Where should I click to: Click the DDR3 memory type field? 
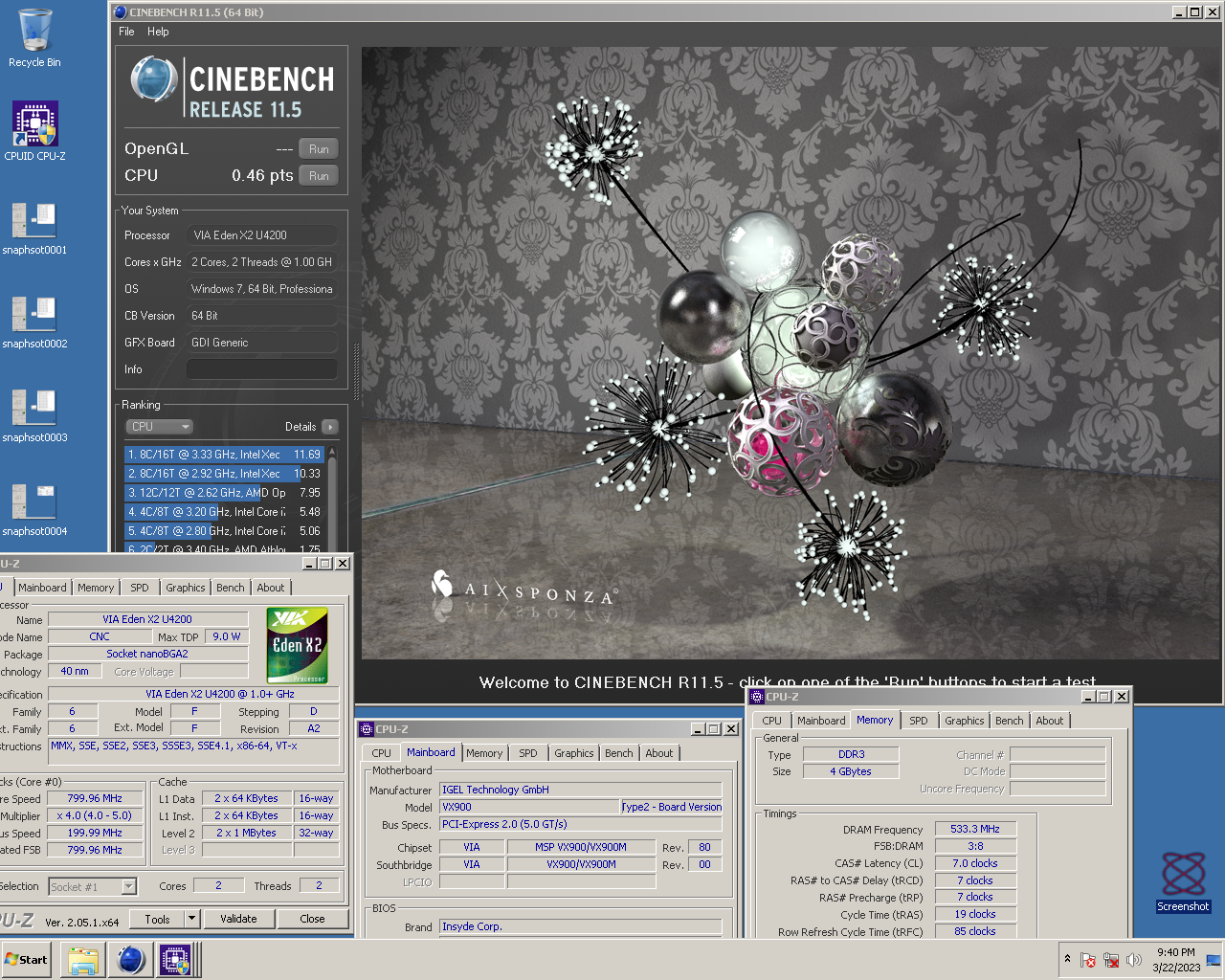(x=851, y=754)
